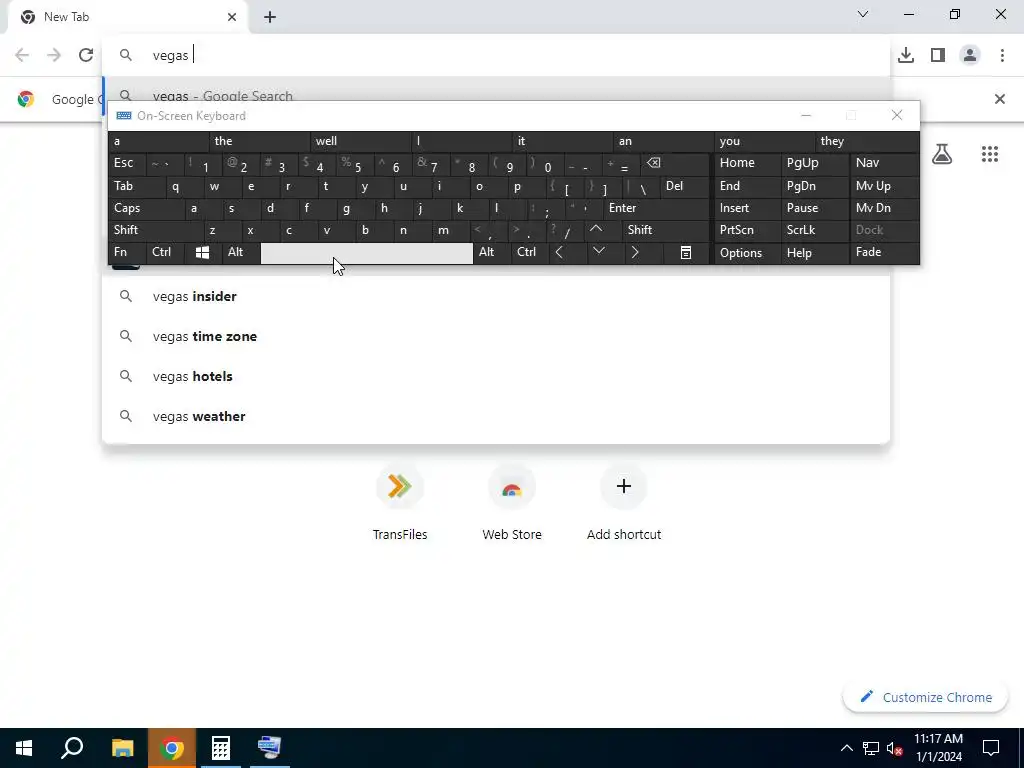Click the Esc key on keyboard
Image resolution: width=1024 pixels, height=768 pixels.
coord(128,163)
